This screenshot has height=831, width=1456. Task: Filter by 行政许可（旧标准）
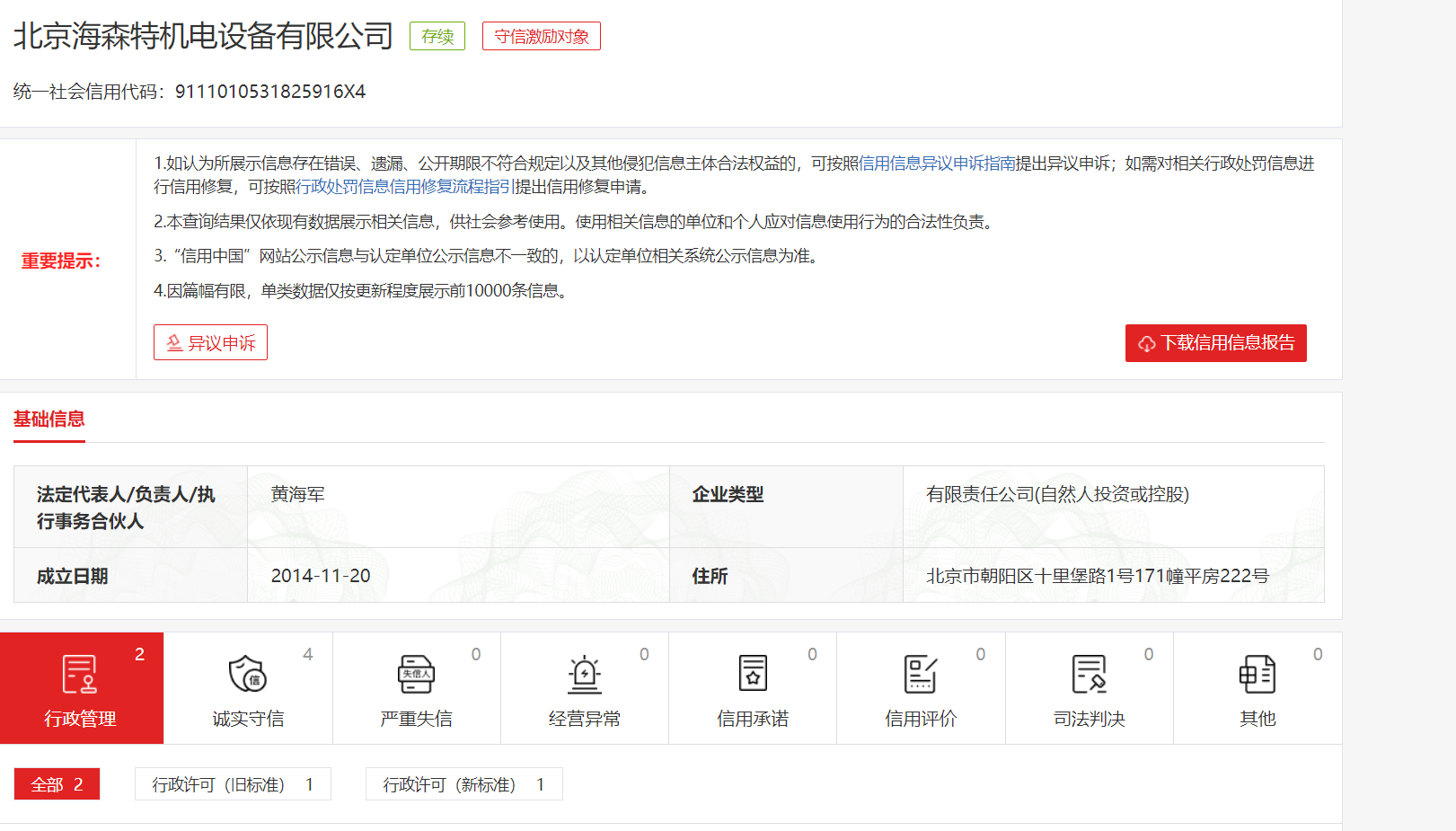pos(233,784)
